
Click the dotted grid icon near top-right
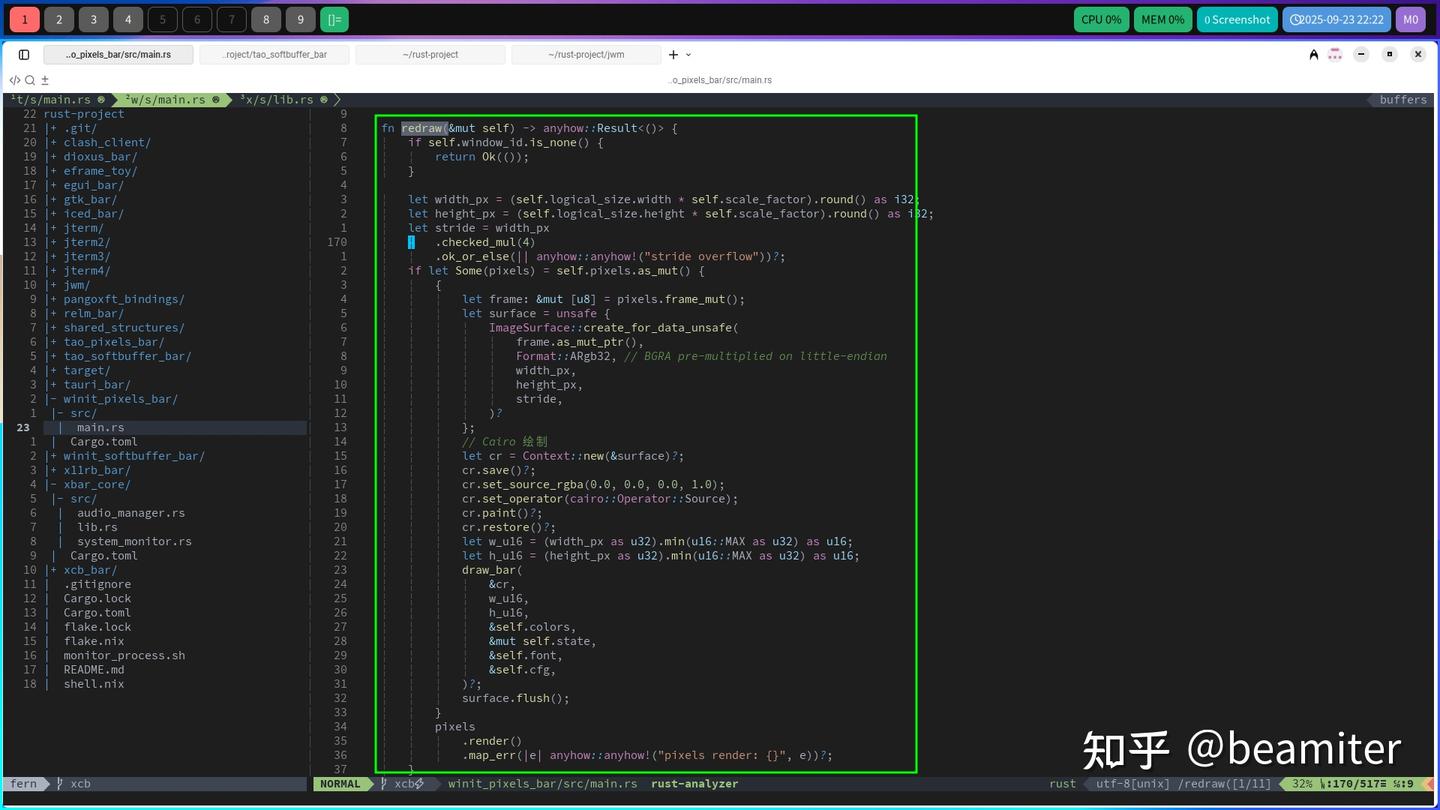coord(1335,55)
